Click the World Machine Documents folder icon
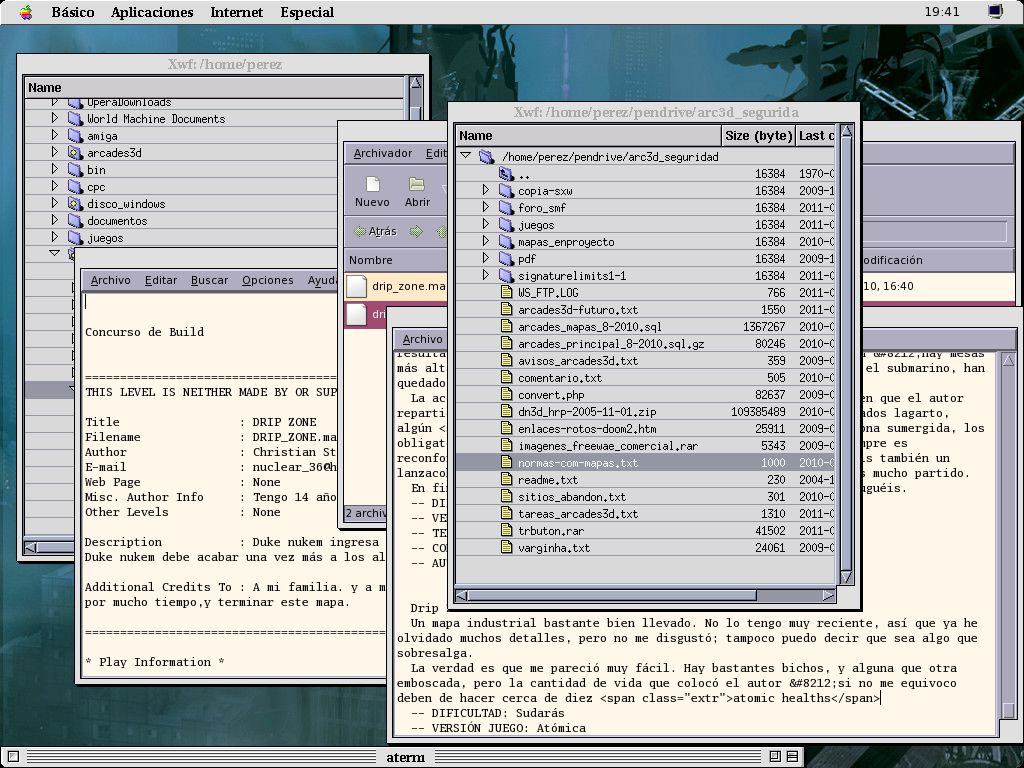 point(75,119)
